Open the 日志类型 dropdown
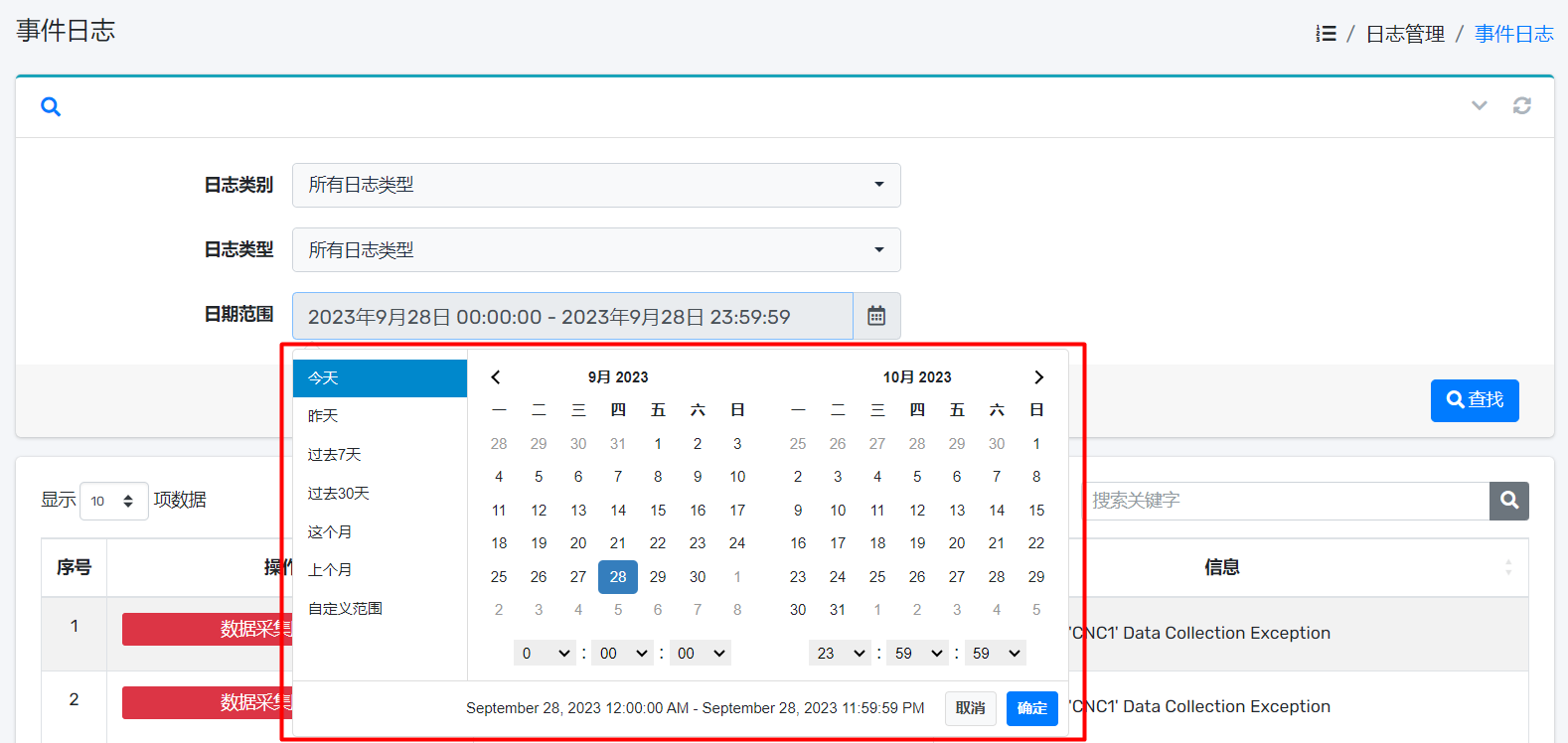The width and height of the screenshot is (1568, 743). click(596, 250)
